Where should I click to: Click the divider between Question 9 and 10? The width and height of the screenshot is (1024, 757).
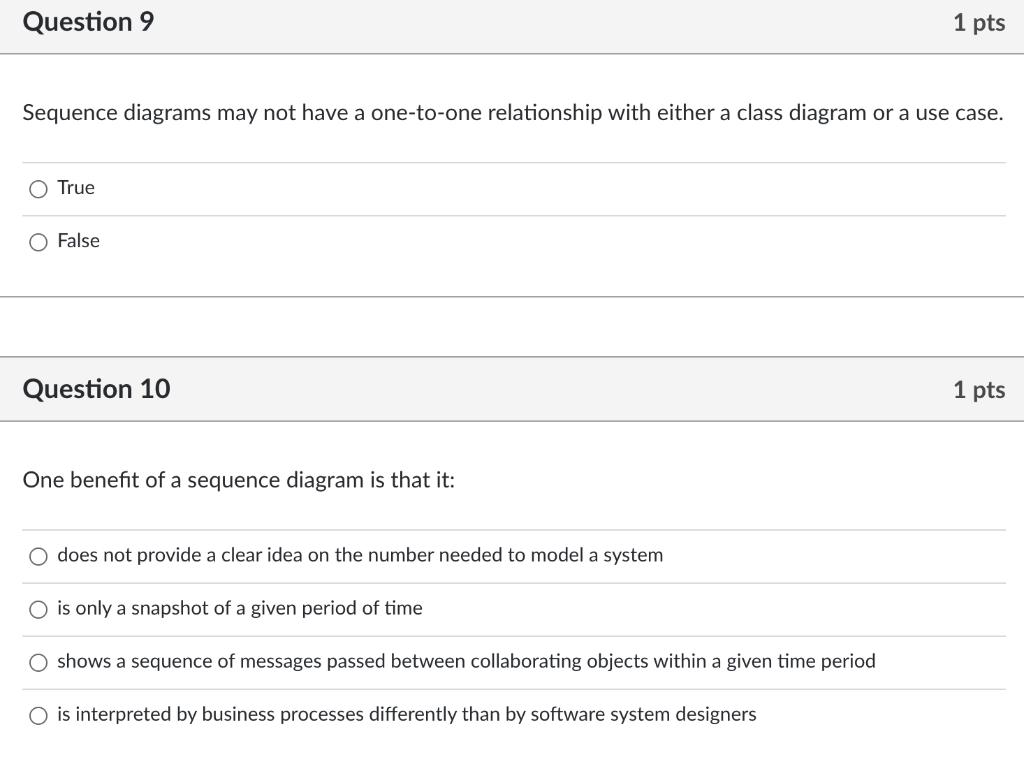[512, 330]
